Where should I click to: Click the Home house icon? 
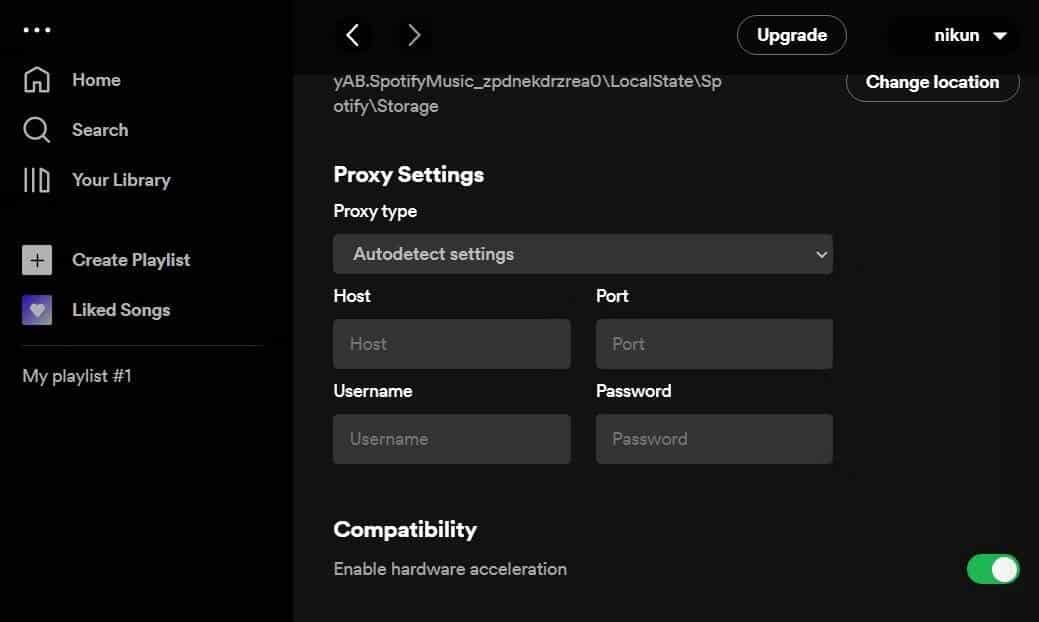(x=37, y=80)
